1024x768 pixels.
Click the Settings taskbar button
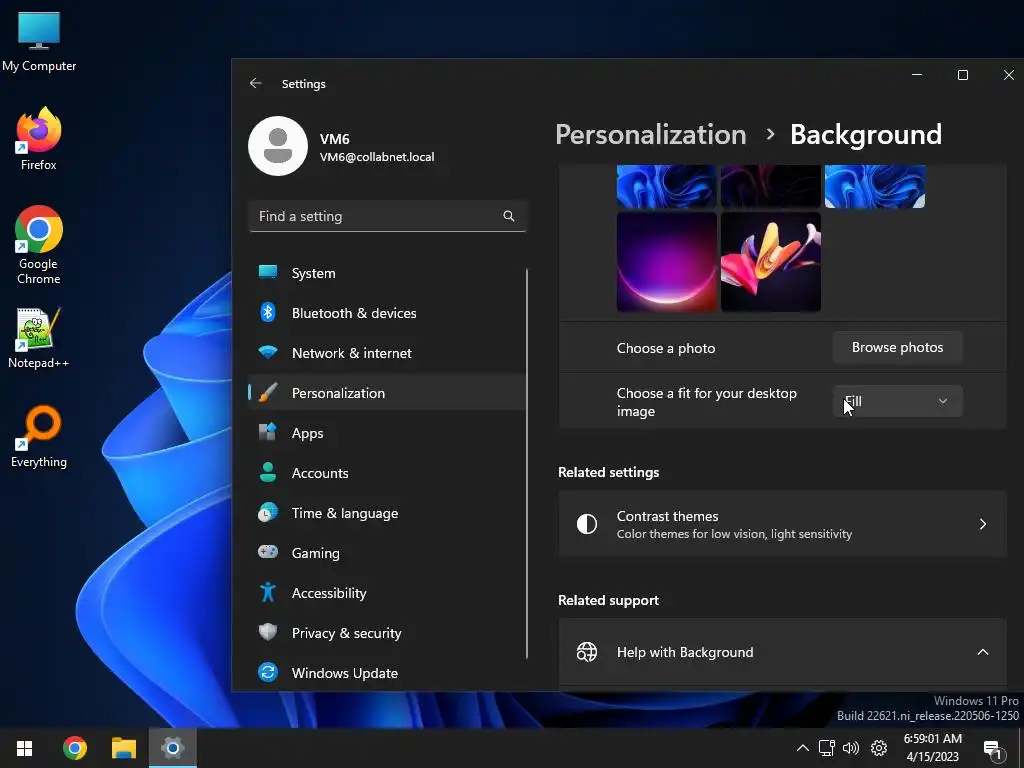coord(172,748)
